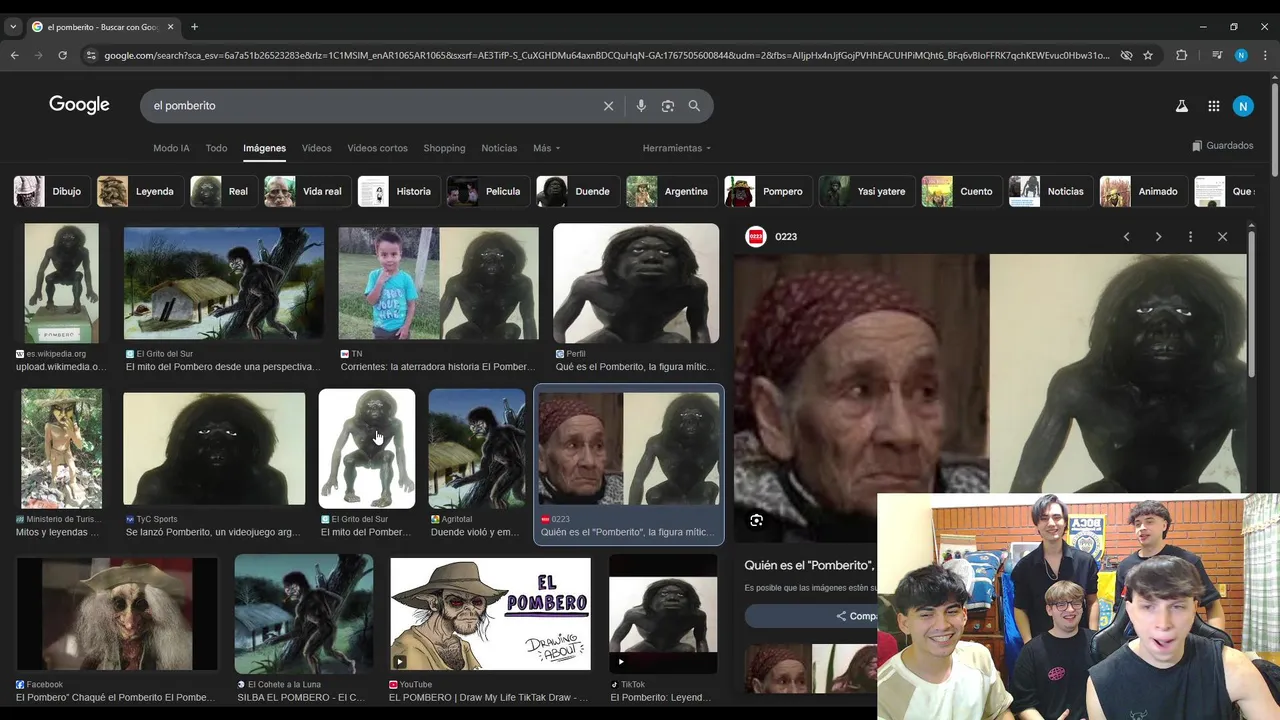Open the es.wikipedia.org Pombero statue thumbnail
1280x720 pixels.
pos(62,283)
